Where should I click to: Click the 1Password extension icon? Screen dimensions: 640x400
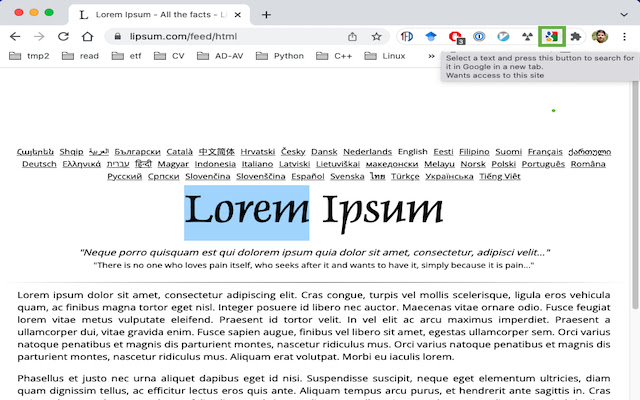480,37
